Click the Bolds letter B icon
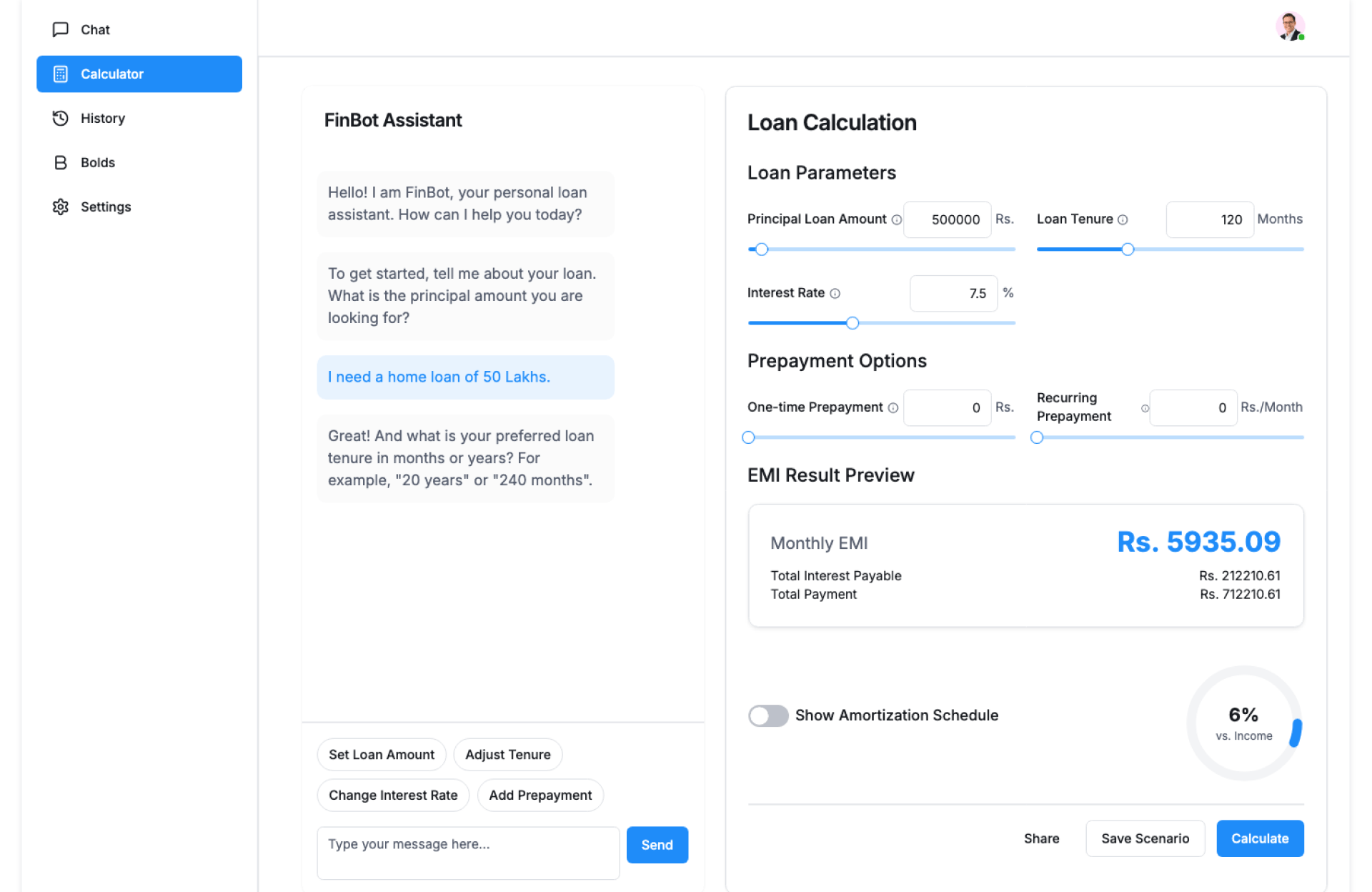This screenshot has width=1372, height=892. click(61, 162)
